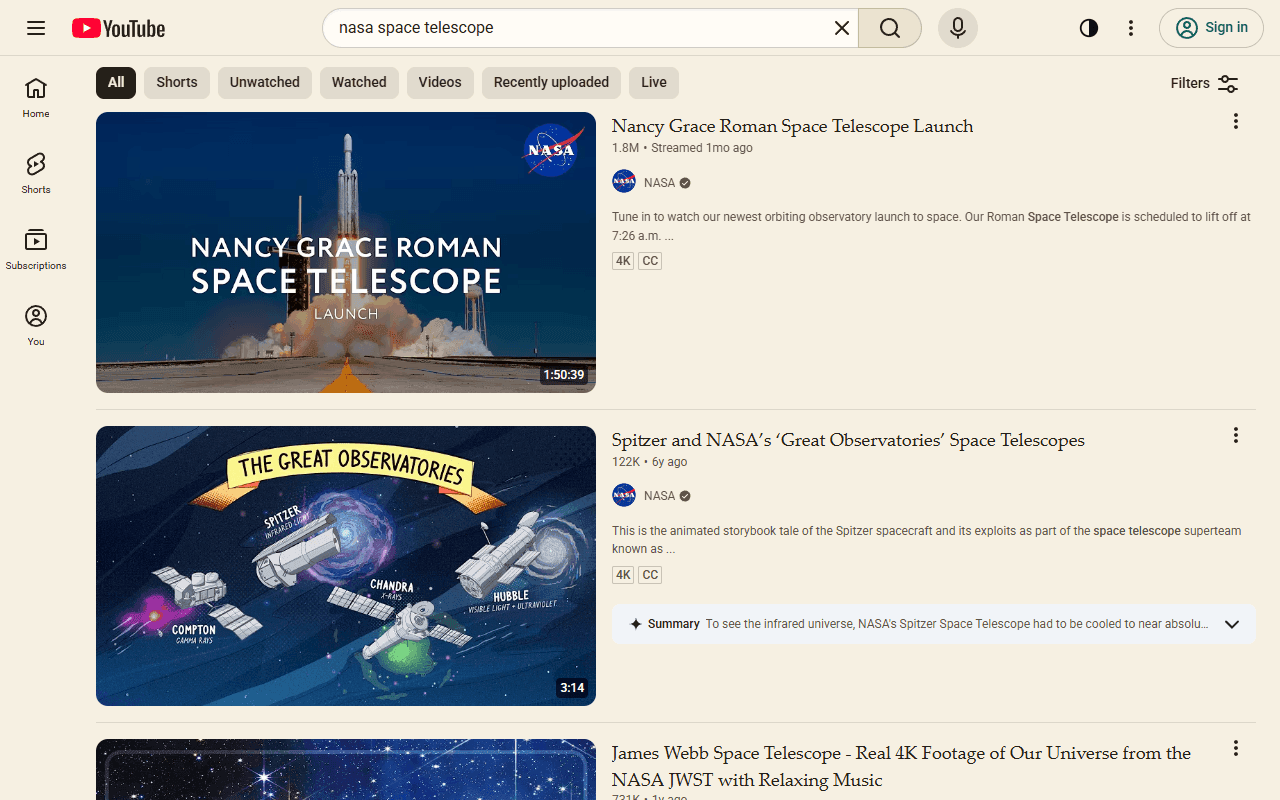This screenshot has height=800, width=1280.
Task: Click the 4K badge on Spitzer video
Action: point(623,575)
